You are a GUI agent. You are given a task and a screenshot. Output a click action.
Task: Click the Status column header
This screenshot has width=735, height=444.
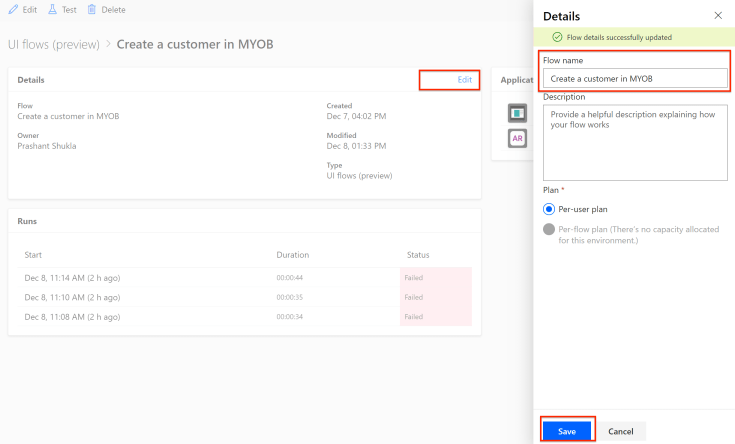[x=418, y=255]
